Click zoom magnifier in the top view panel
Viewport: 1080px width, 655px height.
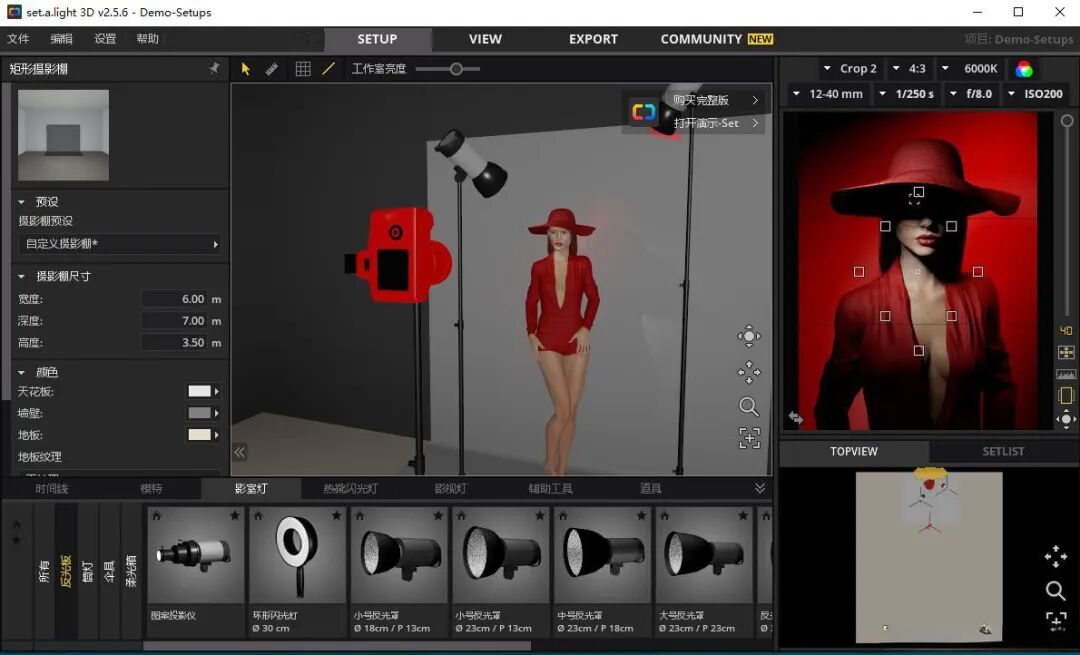pyautogui.click(x=1055, y=591)
